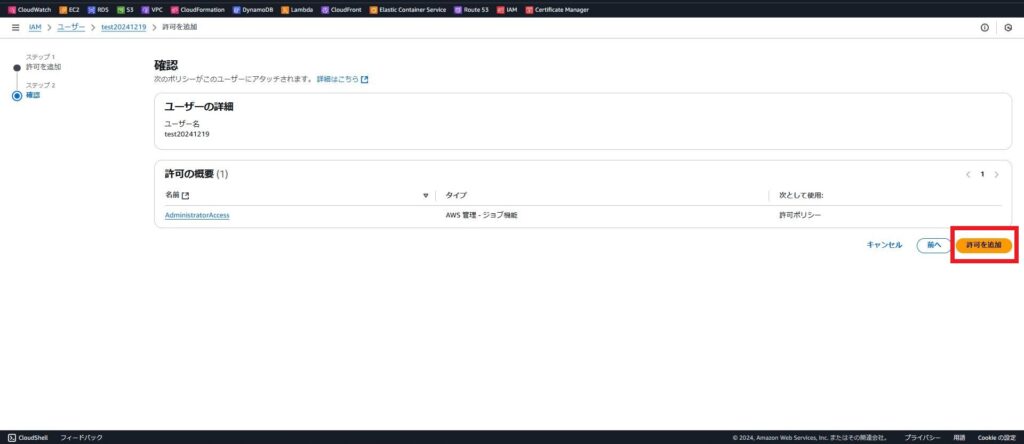Select the step 1 許可を追加 indicator
Screen dimensions: 1024x444
click(x=16, y=67)
